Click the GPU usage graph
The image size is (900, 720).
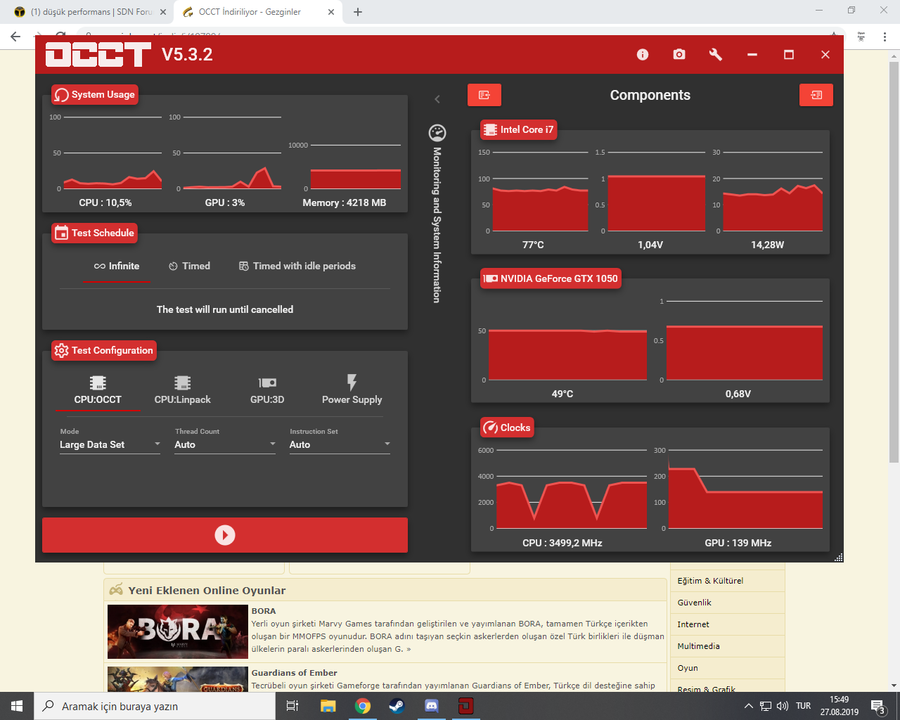(232, 153)
